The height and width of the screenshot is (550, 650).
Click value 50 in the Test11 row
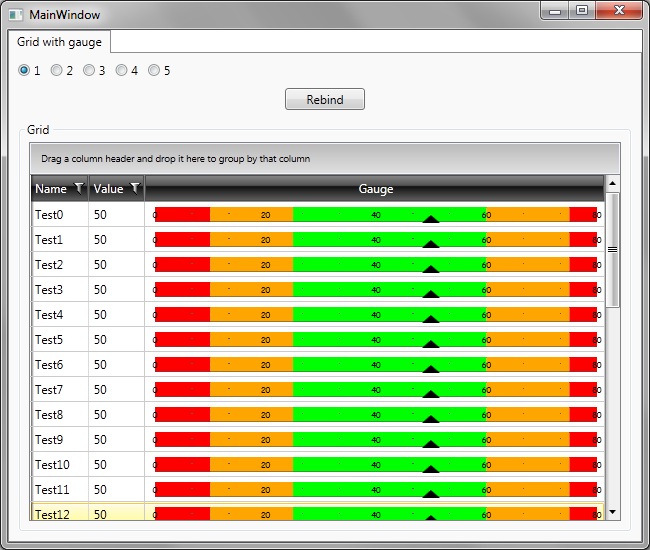tap(100, 489)
